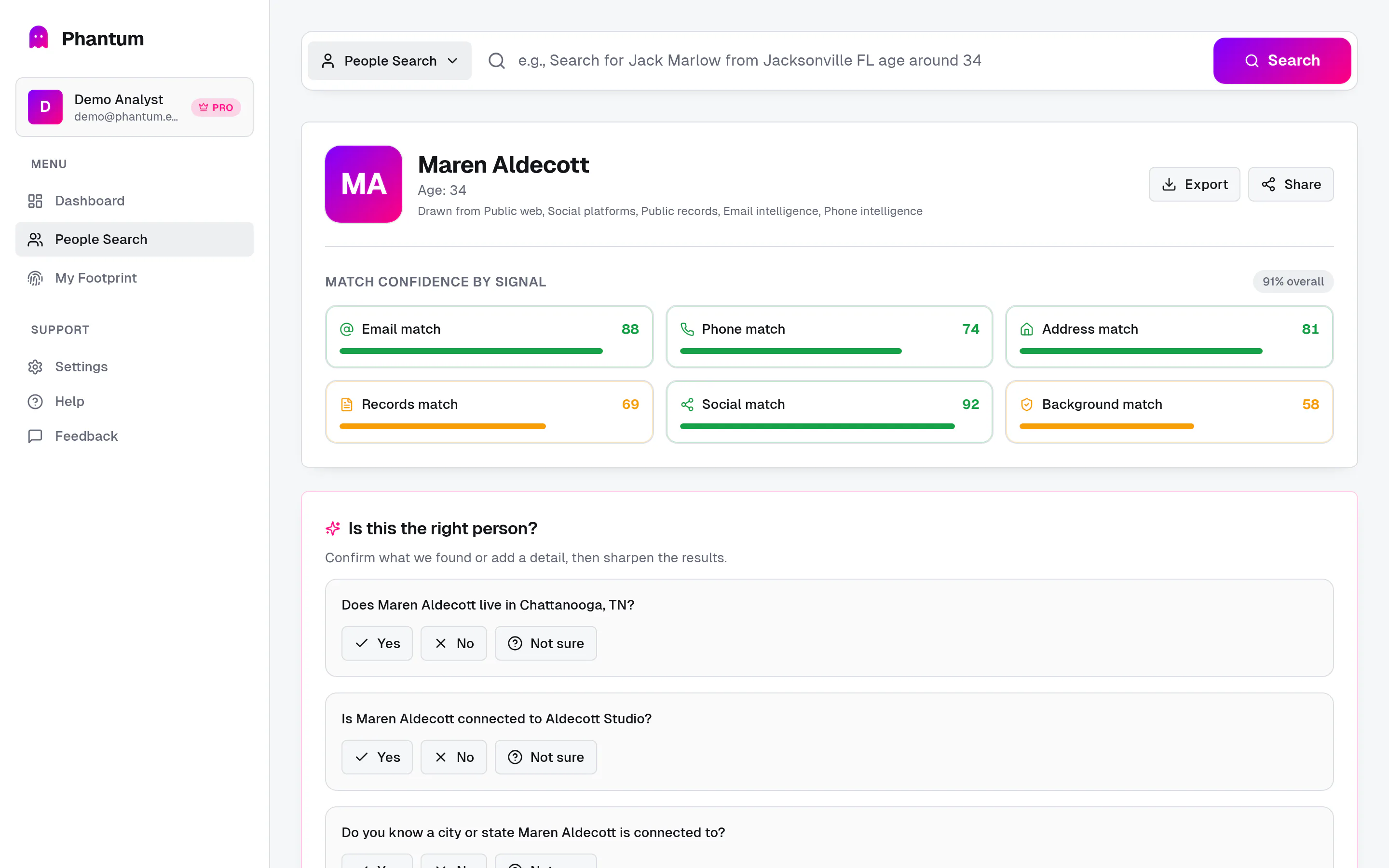The height and width of the screenshot is (868, 1389).
Task: Choose Not sure for Aldecott Studio question
Action: (545, 757)
